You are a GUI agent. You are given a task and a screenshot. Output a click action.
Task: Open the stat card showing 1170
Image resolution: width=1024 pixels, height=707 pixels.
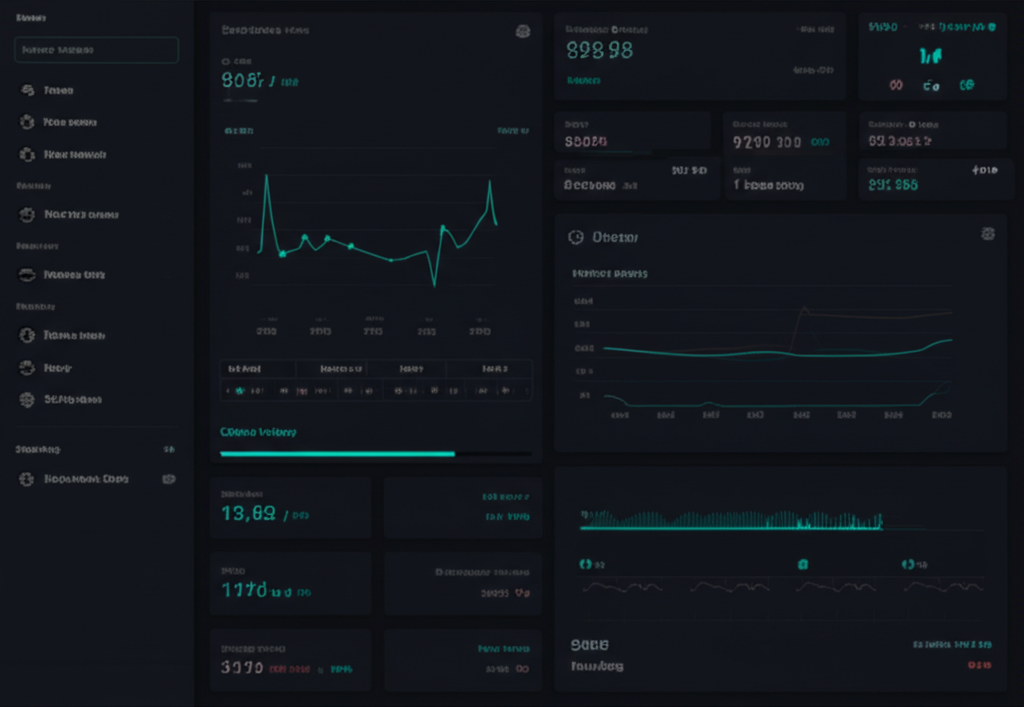click(x=290, y=583)
